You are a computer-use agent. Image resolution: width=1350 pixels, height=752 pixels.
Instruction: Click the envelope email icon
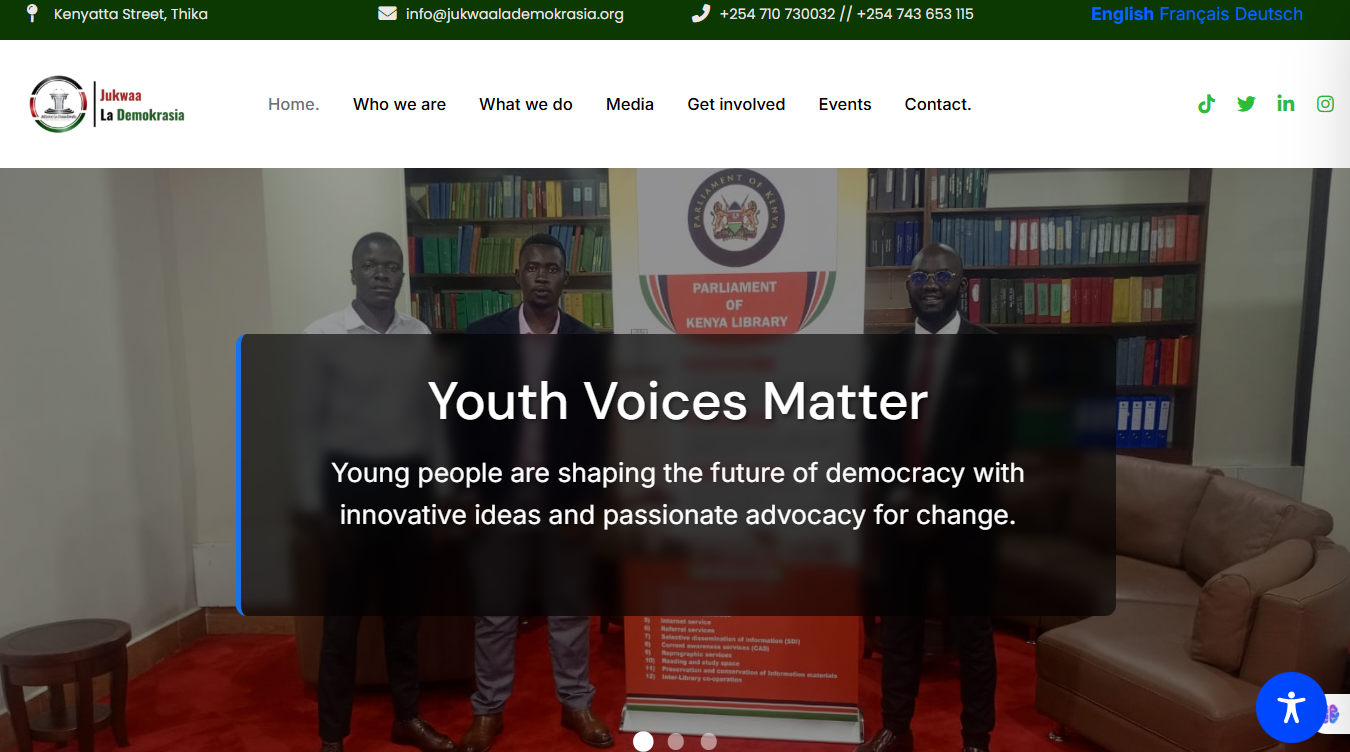[x=387, y=14]
